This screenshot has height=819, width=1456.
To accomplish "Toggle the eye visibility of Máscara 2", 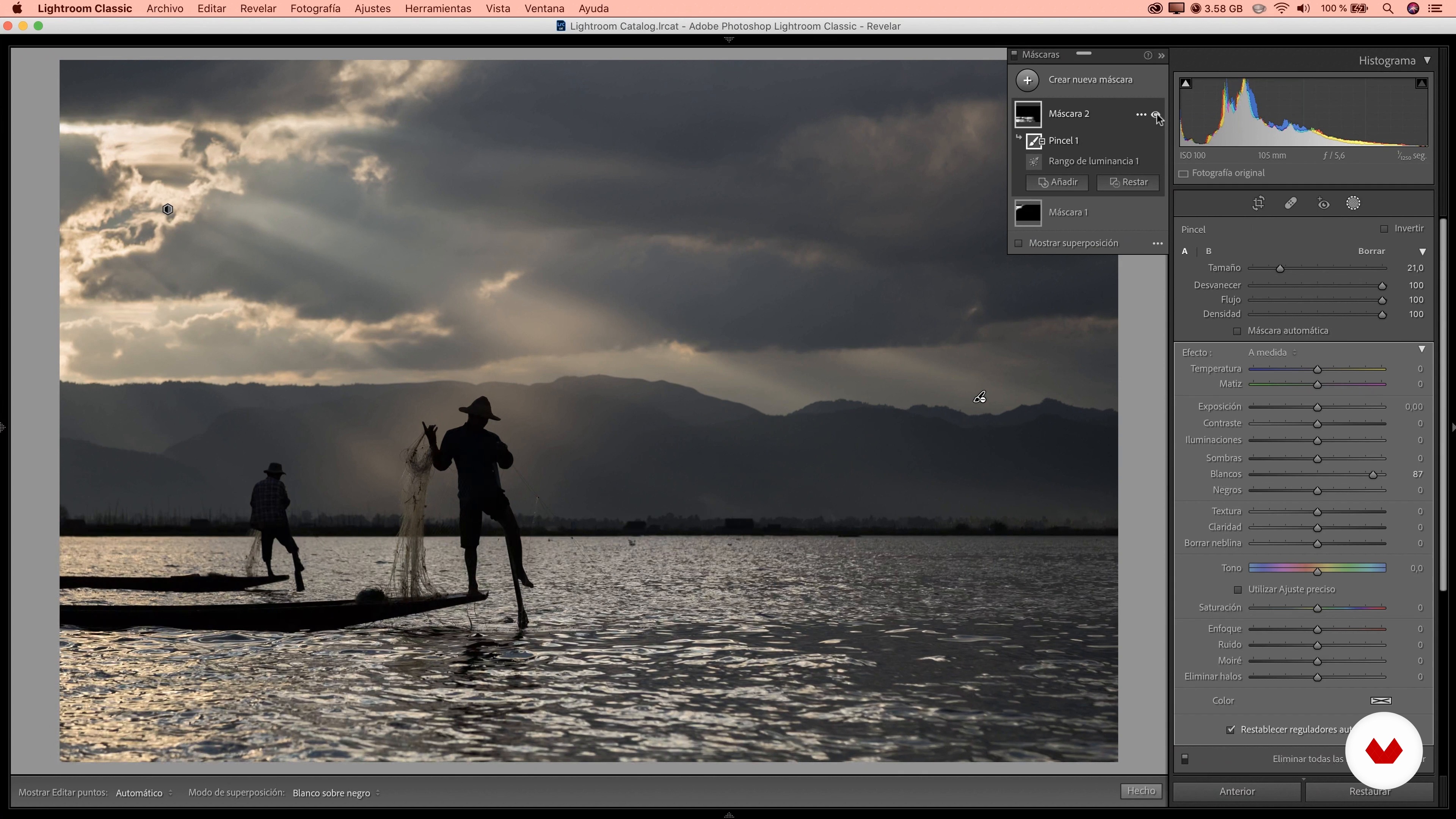I will point(1155,114).
